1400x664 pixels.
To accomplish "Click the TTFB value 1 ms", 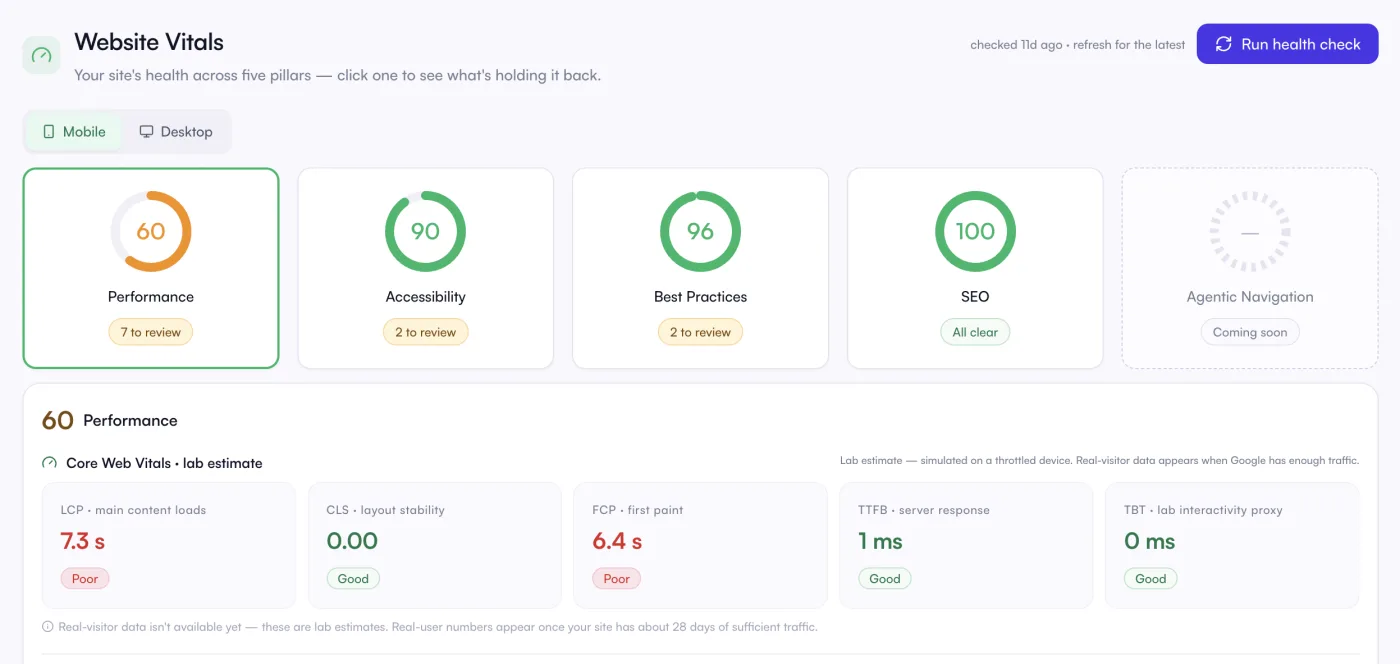I will coord(880,541).
